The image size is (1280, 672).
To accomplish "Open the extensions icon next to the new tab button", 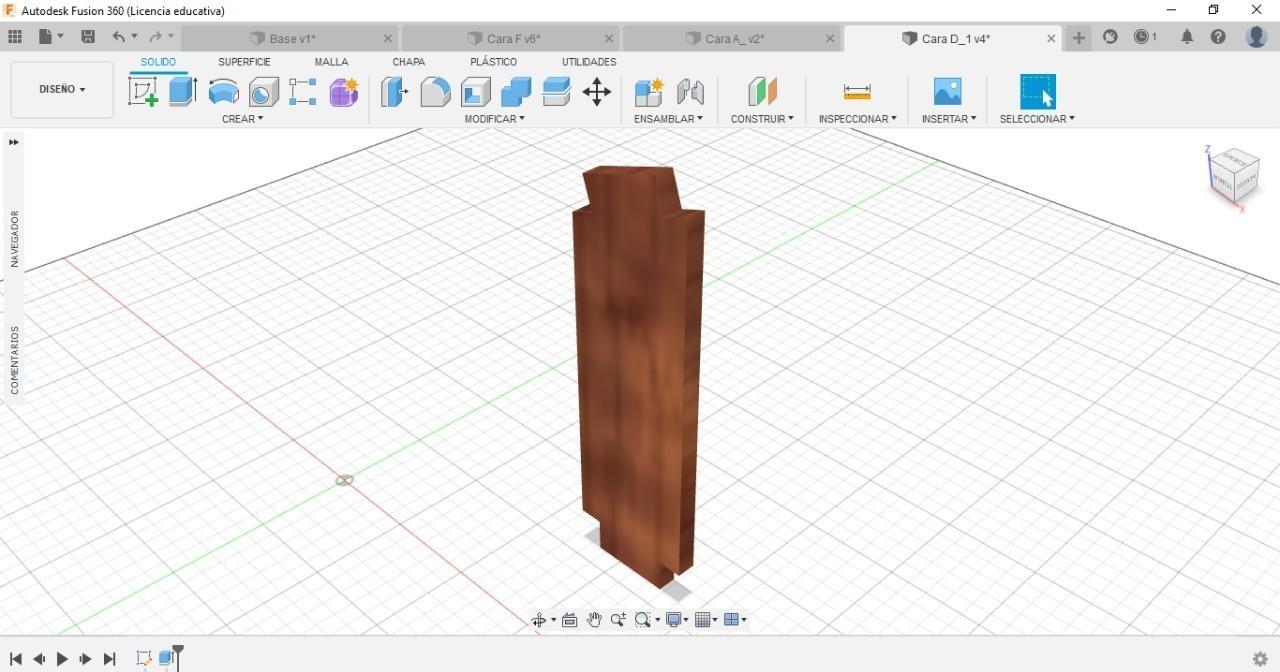I will [x=1110, y=37].
